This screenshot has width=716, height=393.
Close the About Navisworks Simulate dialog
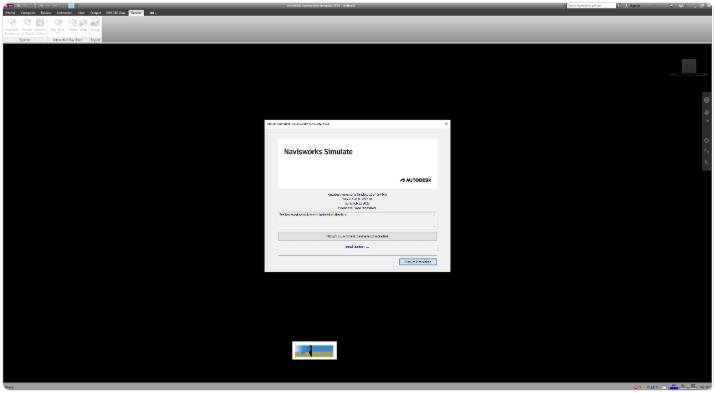click(x=446, y=124)
